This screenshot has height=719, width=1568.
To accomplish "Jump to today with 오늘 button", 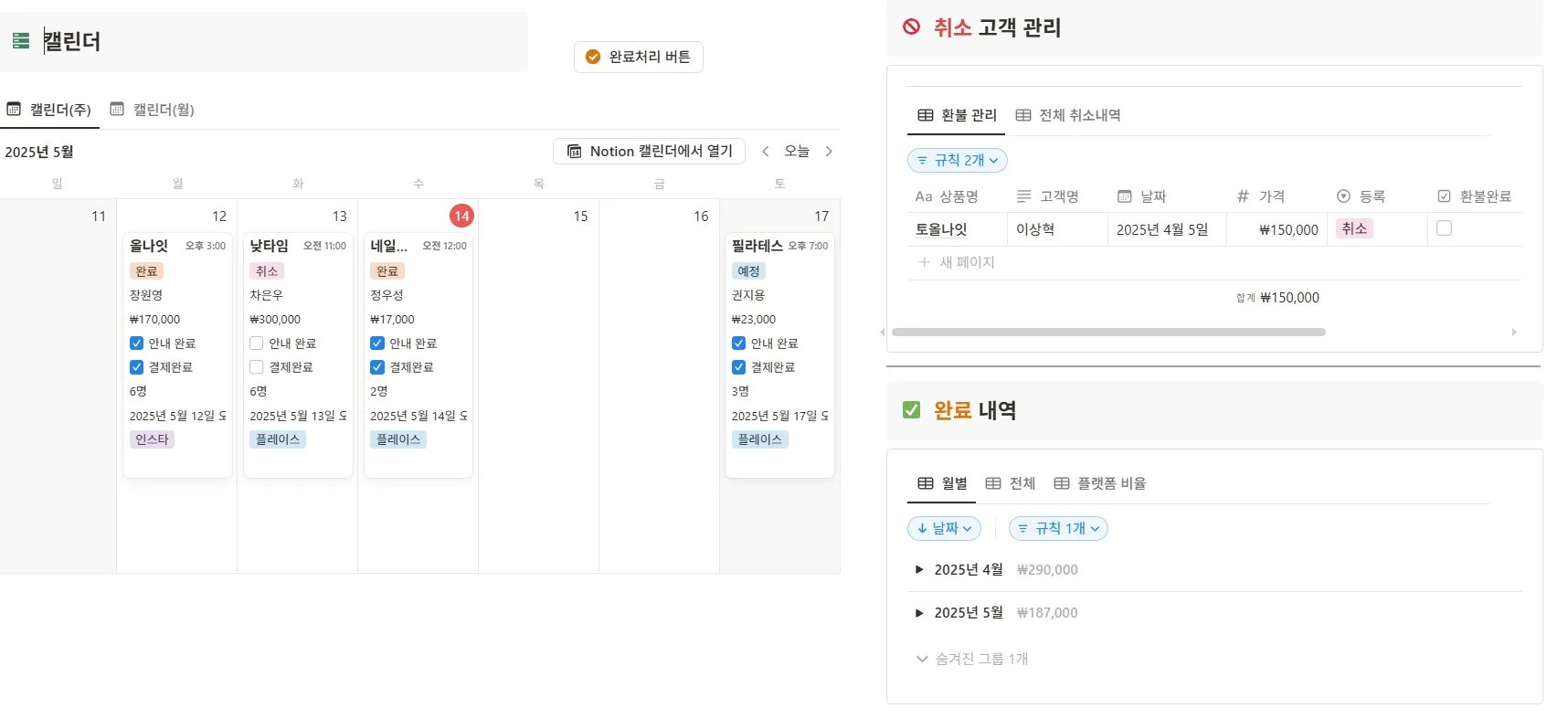I will point(797,152).
